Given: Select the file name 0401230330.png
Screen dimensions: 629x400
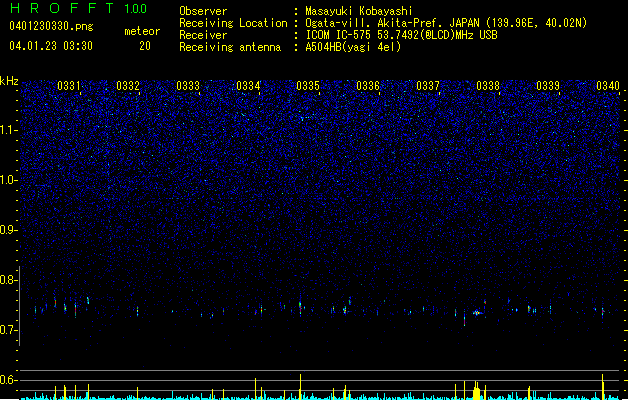Looking at the screenshot, I should pos(51,26).
